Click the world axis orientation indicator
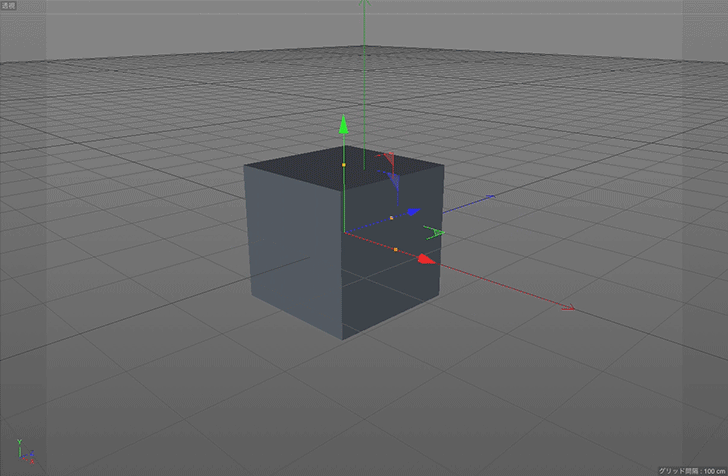The image size is (728, 476). [x=26, y=451]
